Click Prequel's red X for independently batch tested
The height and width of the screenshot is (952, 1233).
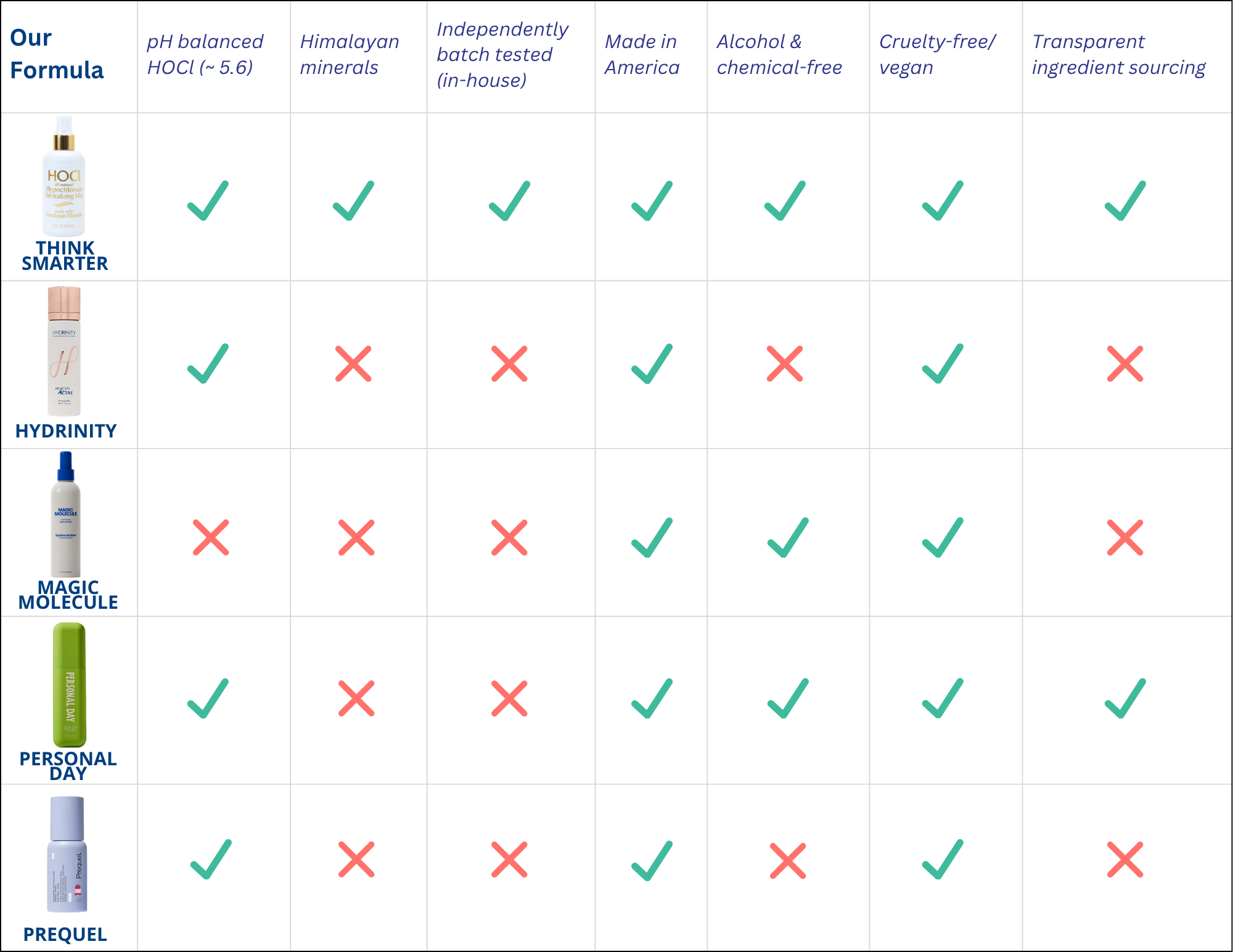coord(509,859)
